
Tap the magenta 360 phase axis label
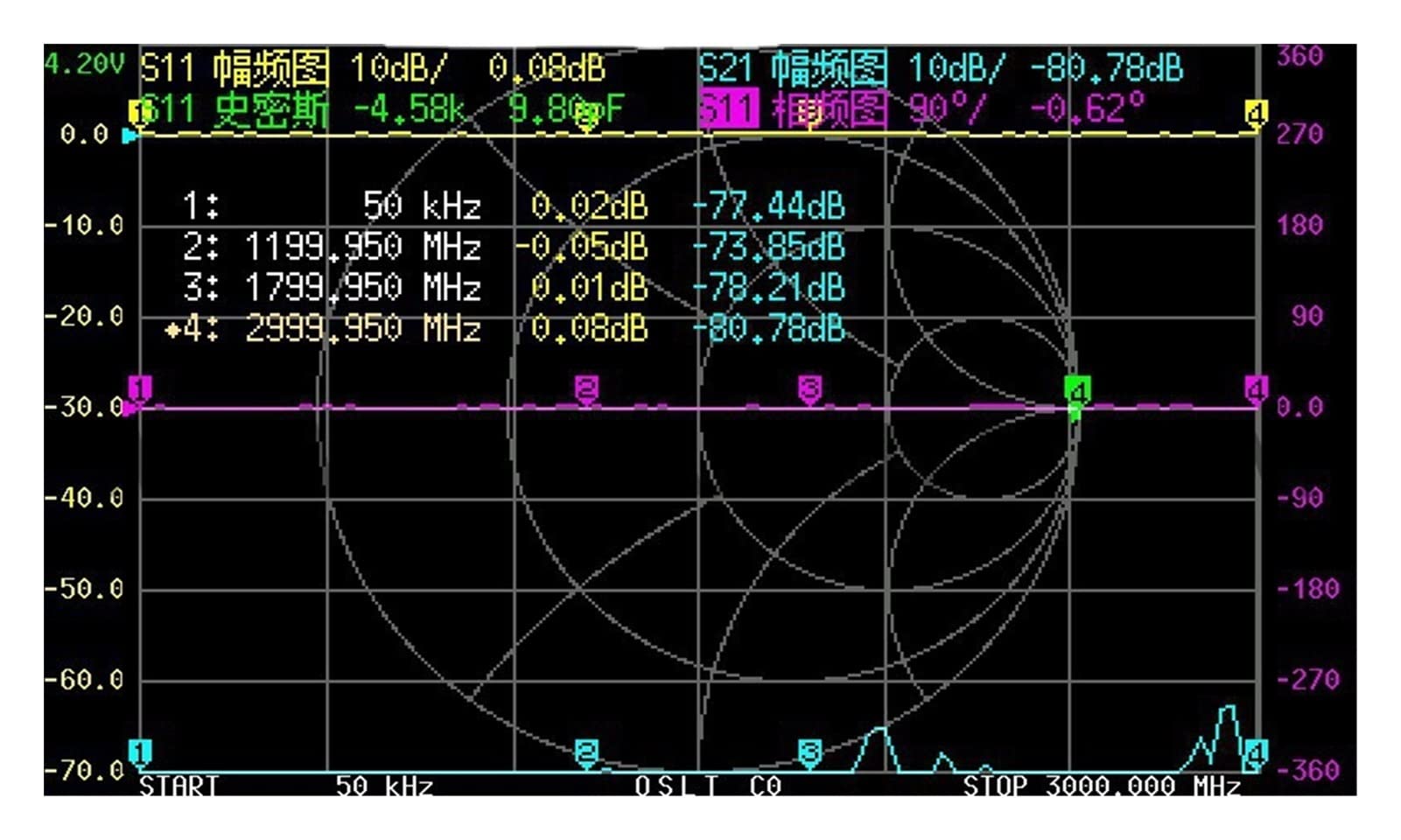click(x=1299, y=56)
